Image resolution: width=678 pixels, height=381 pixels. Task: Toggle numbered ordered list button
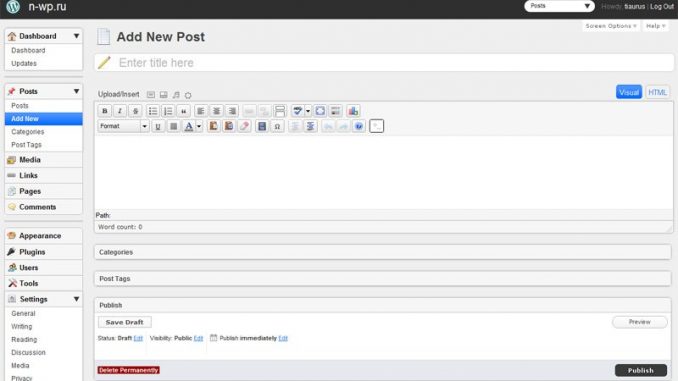click(x=168, y=111)
